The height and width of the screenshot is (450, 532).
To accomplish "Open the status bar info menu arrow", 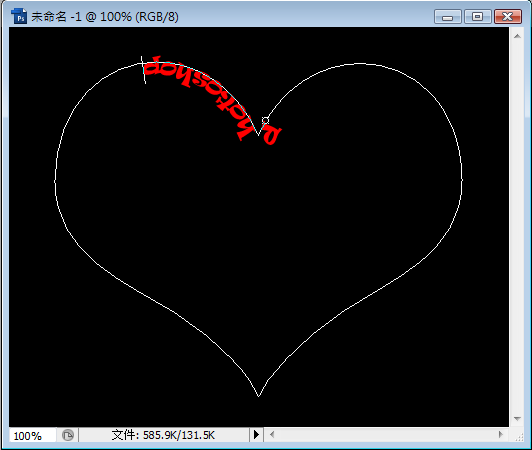I will [x=256, y=434].
